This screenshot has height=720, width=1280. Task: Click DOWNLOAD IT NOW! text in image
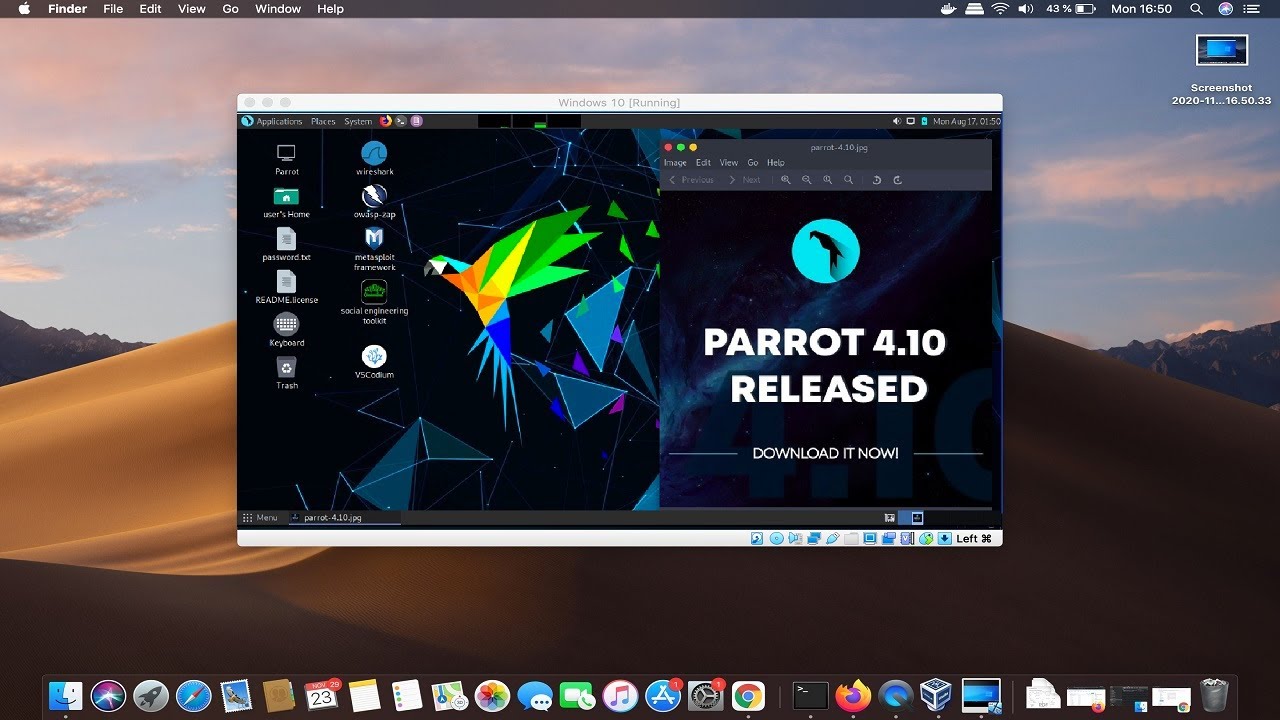(825, 453)
